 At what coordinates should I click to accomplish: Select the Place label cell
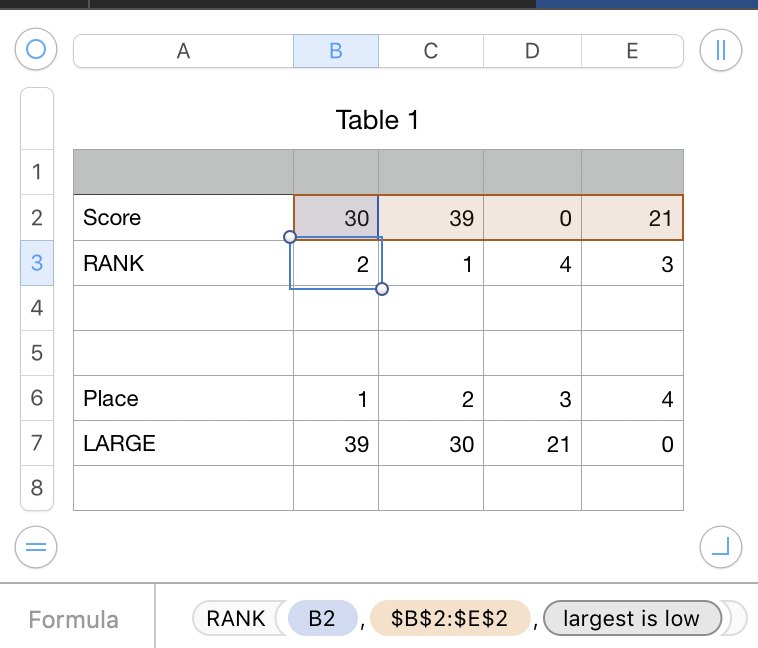tap(183, 398)
